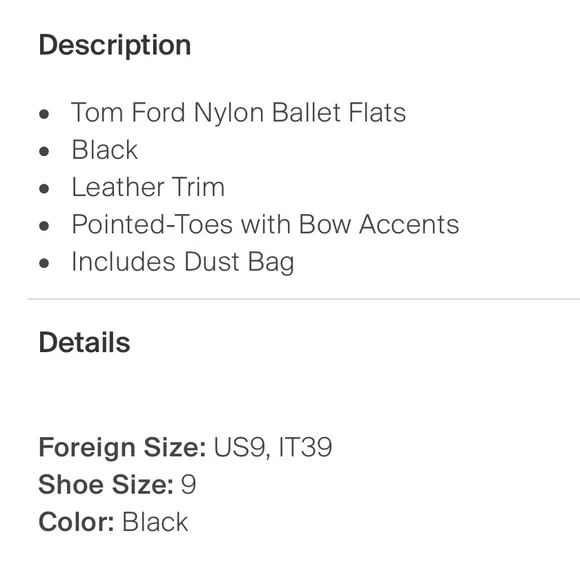The width and height of the screenshot is (580, 580).
Task: Click the bullet before Pointed-Toes
Action: [44, 226]
